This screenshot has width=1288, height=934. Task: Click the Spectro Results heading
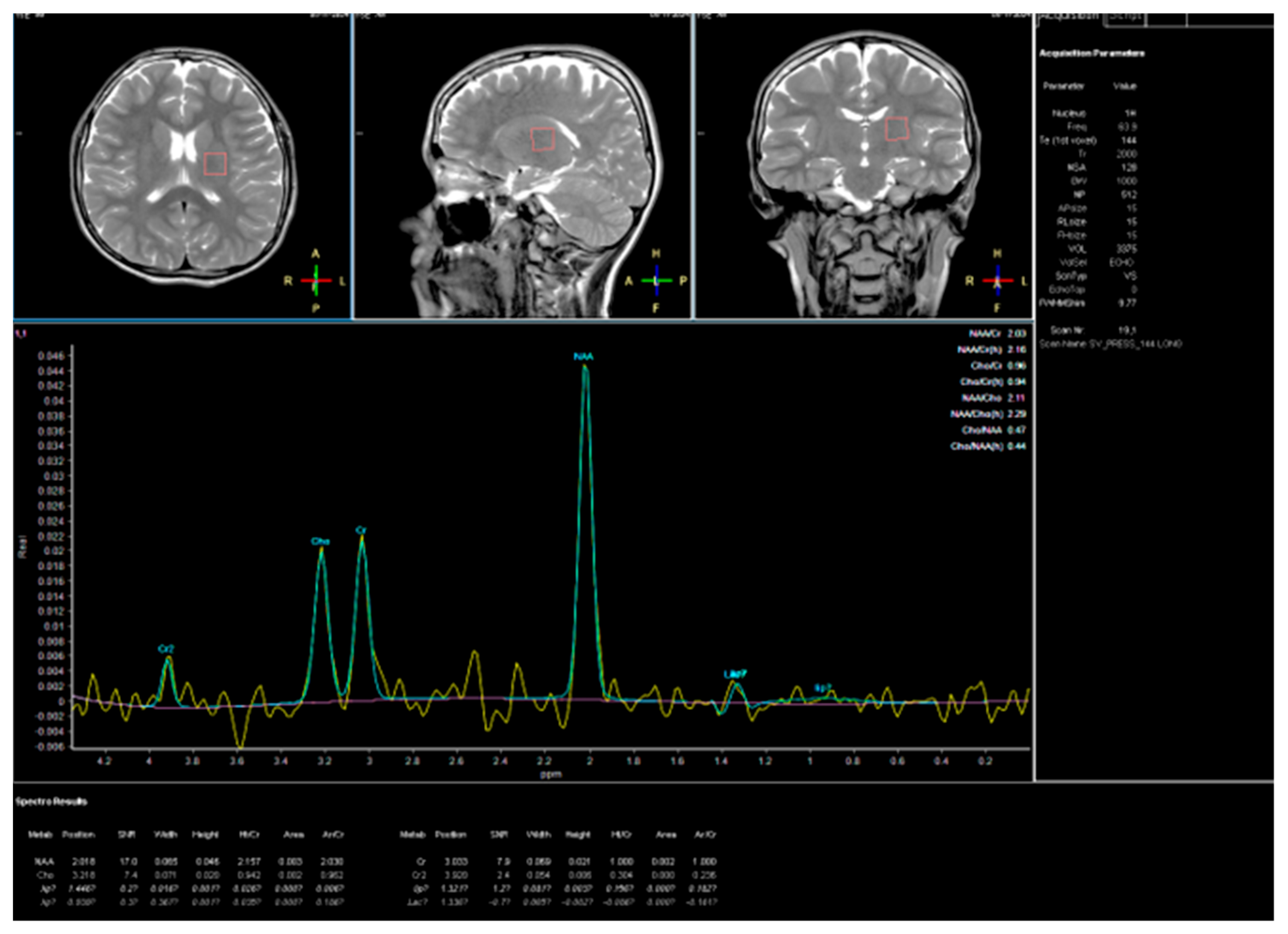[x=51, y=802]
